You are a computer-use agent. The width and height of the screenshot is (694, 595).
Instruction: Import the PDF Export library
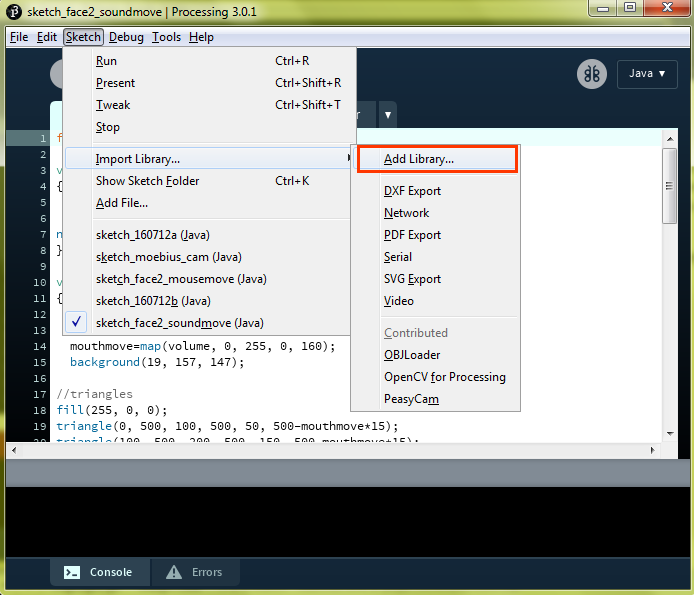point(436,235)
